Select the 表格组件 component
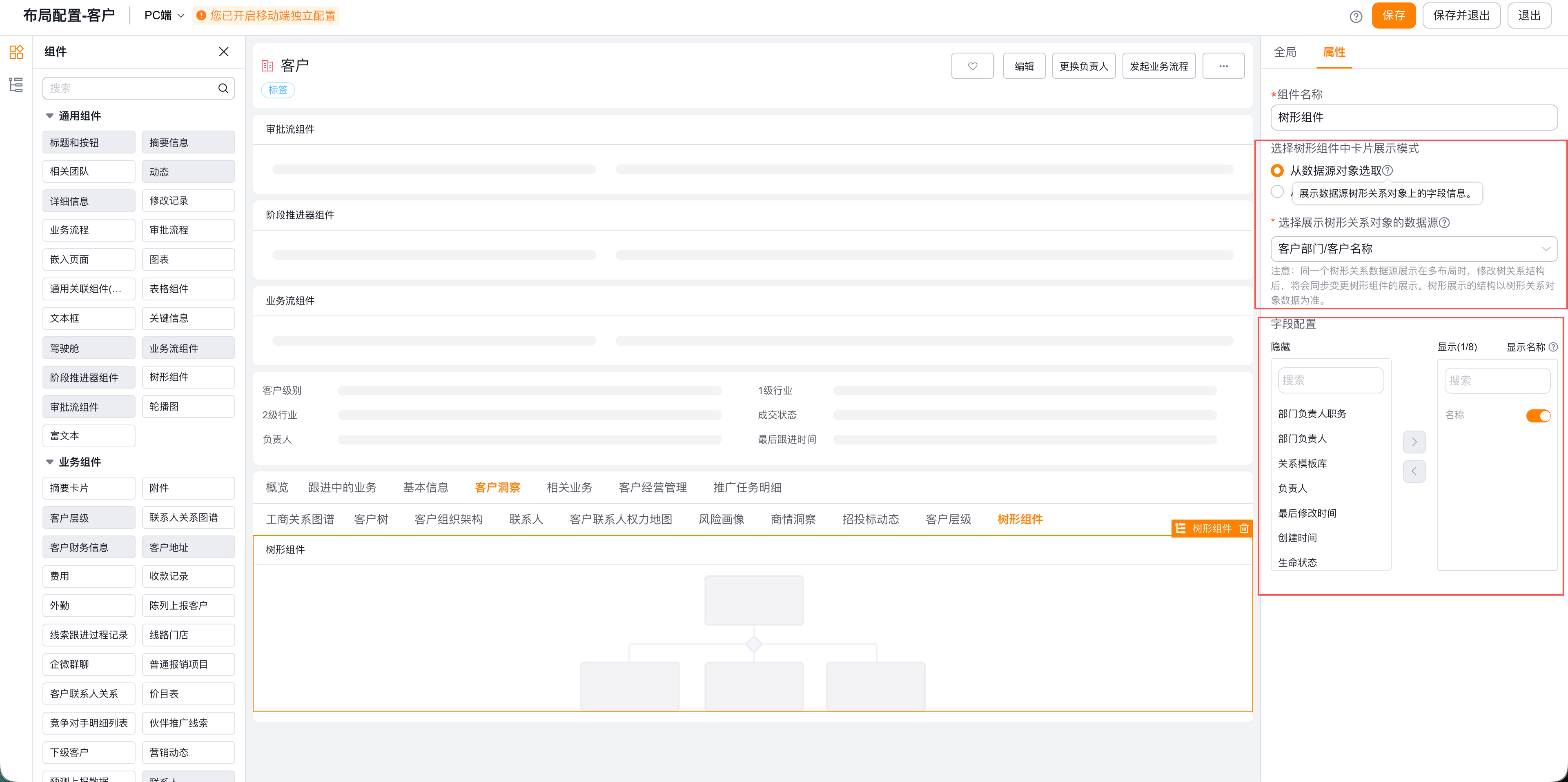 click(188, 289)
